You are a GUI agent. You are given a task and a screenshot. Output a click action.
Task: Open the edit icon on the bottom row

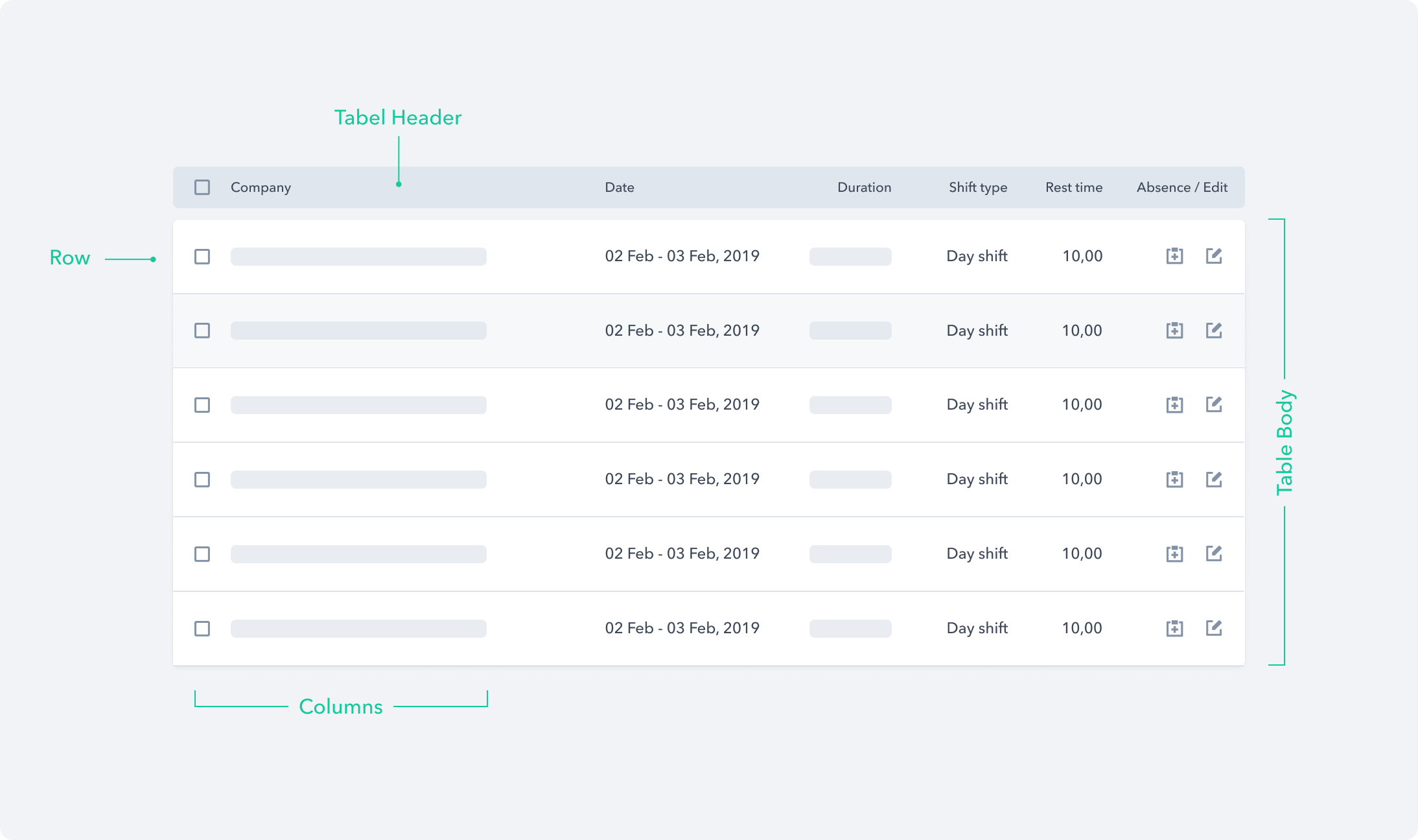1215,627
